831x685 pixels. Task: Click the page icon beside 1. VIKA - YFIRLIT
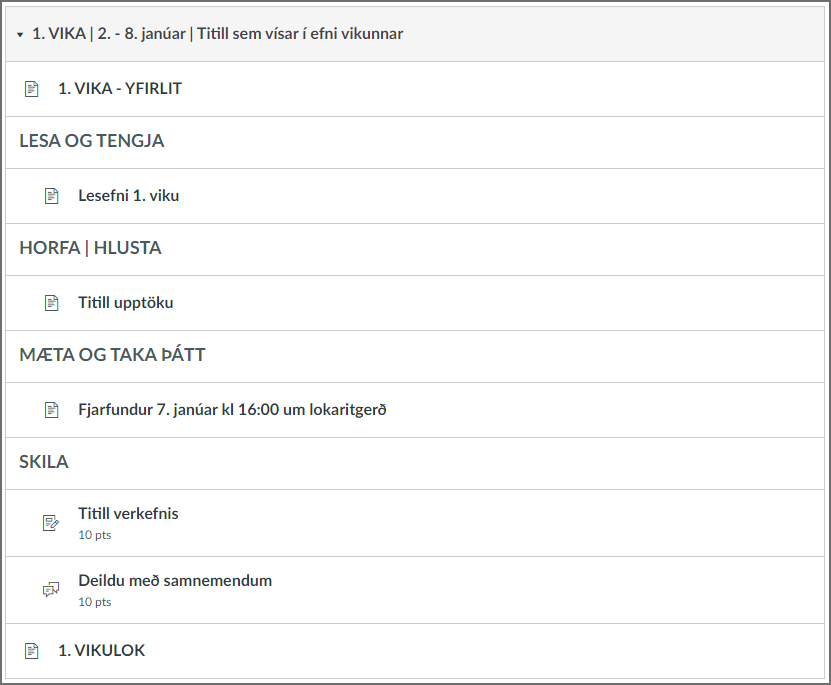pyautogui.click(x=32, y=89)
